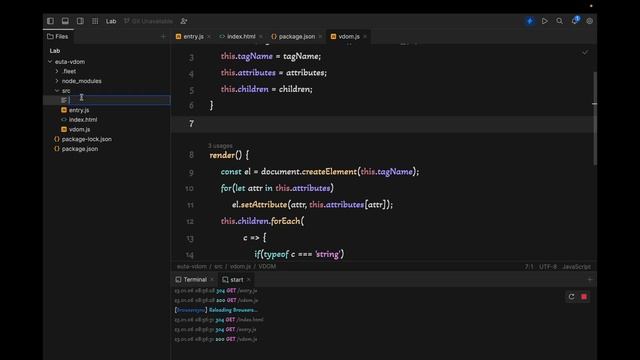
Task: Click the 7:1 cursor position indicator
Action: pyautogui.click(x=529, y=267)
